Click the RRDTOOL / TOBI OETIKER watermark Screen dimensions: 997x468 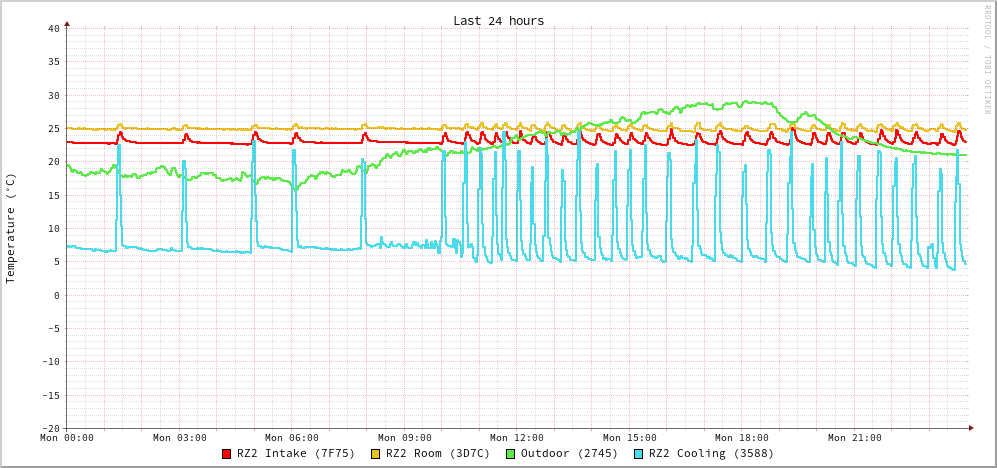(986, 60)
